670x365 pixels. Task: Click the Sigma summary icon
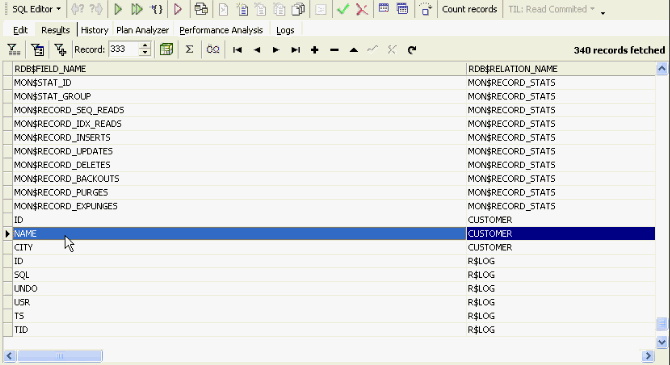point(189,50)
